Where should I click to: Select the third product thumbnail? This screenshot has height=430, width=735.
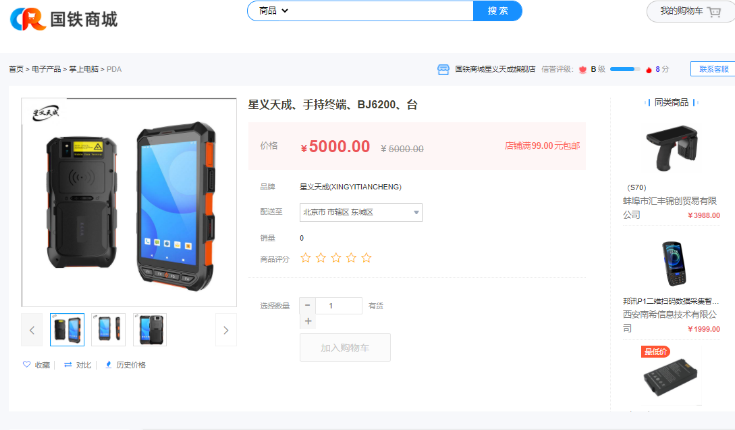tap(150, 330)
